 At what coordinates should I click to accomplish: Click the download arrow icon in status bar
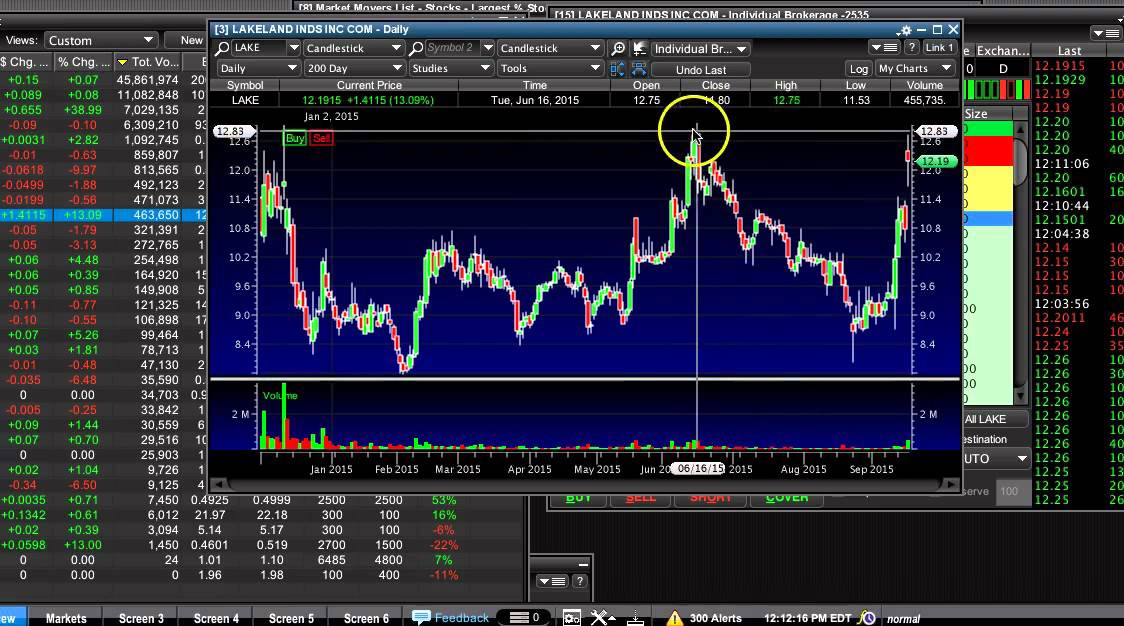click(x=635, y=617)
